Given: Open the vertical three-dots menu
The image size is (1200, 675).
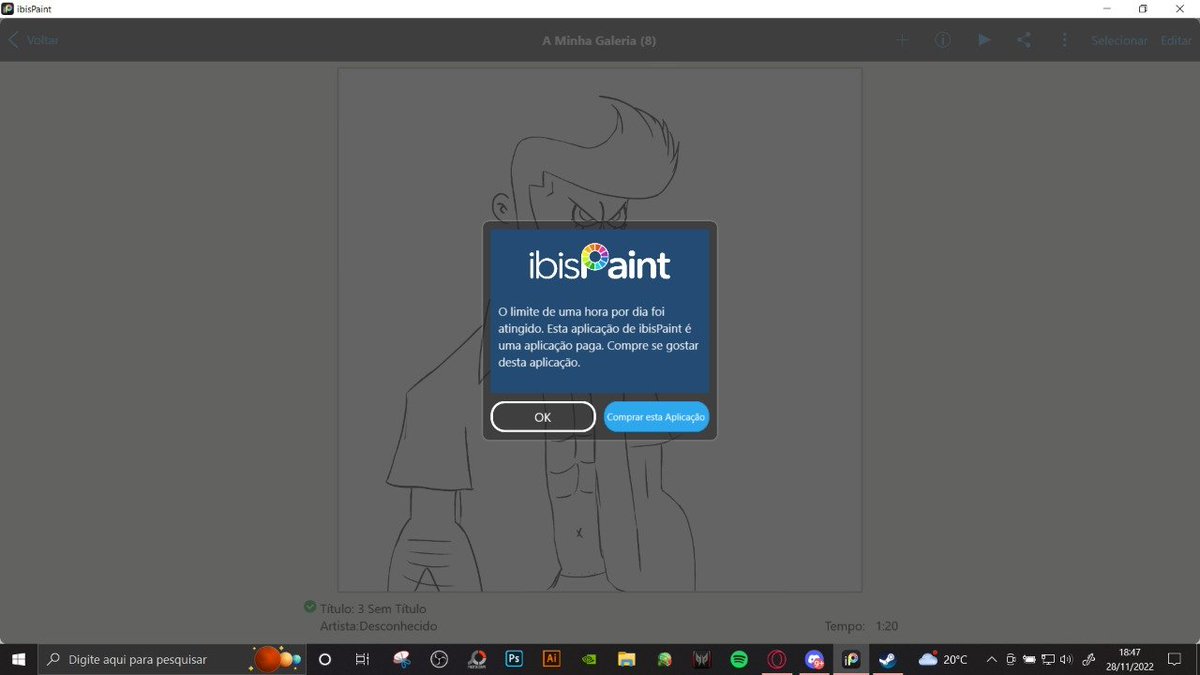Looking at the screenshot, I should coord(1065,40).
